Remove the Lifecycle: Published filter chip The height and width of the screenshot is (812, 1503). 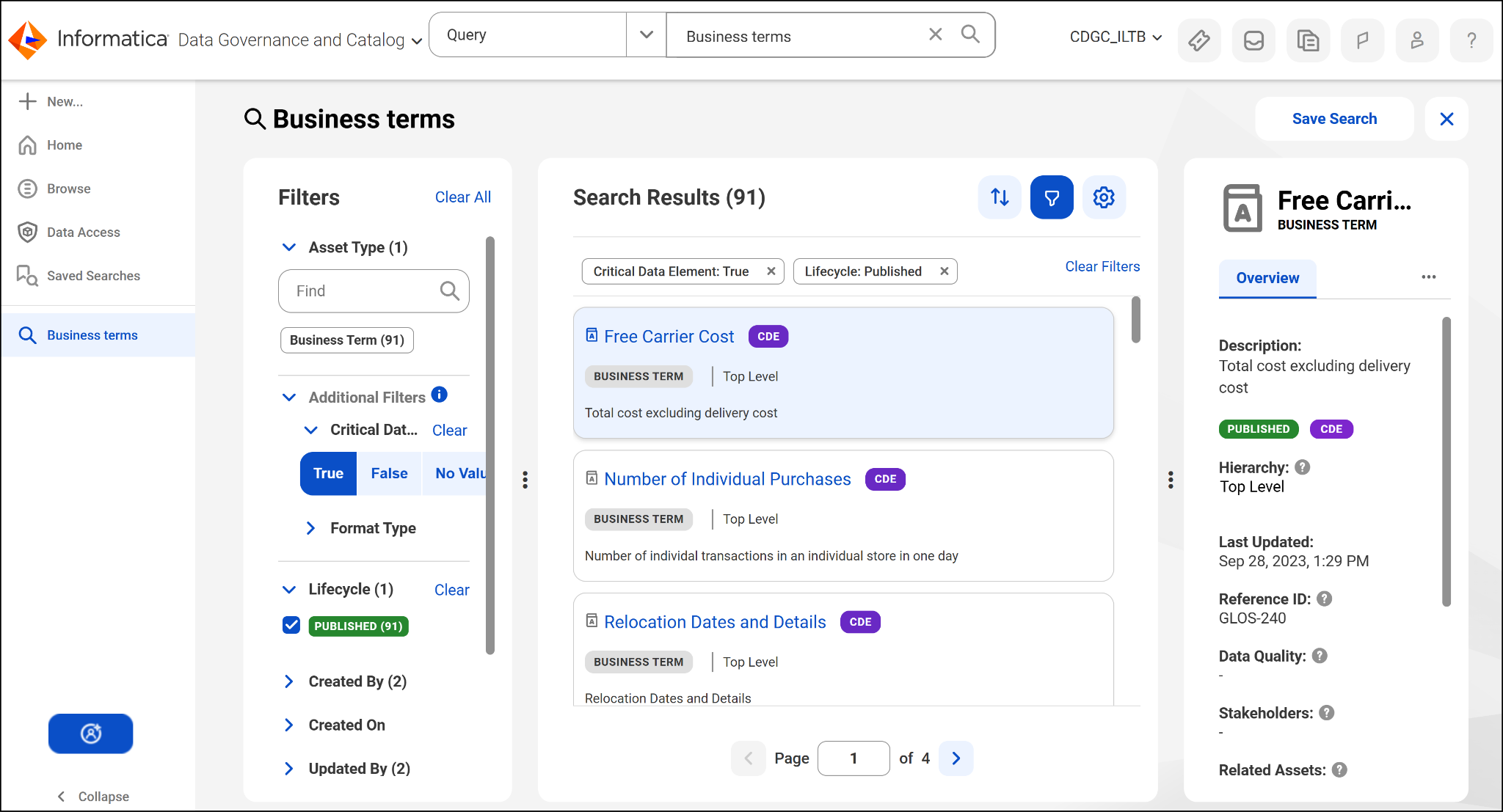tap(945, 271)
